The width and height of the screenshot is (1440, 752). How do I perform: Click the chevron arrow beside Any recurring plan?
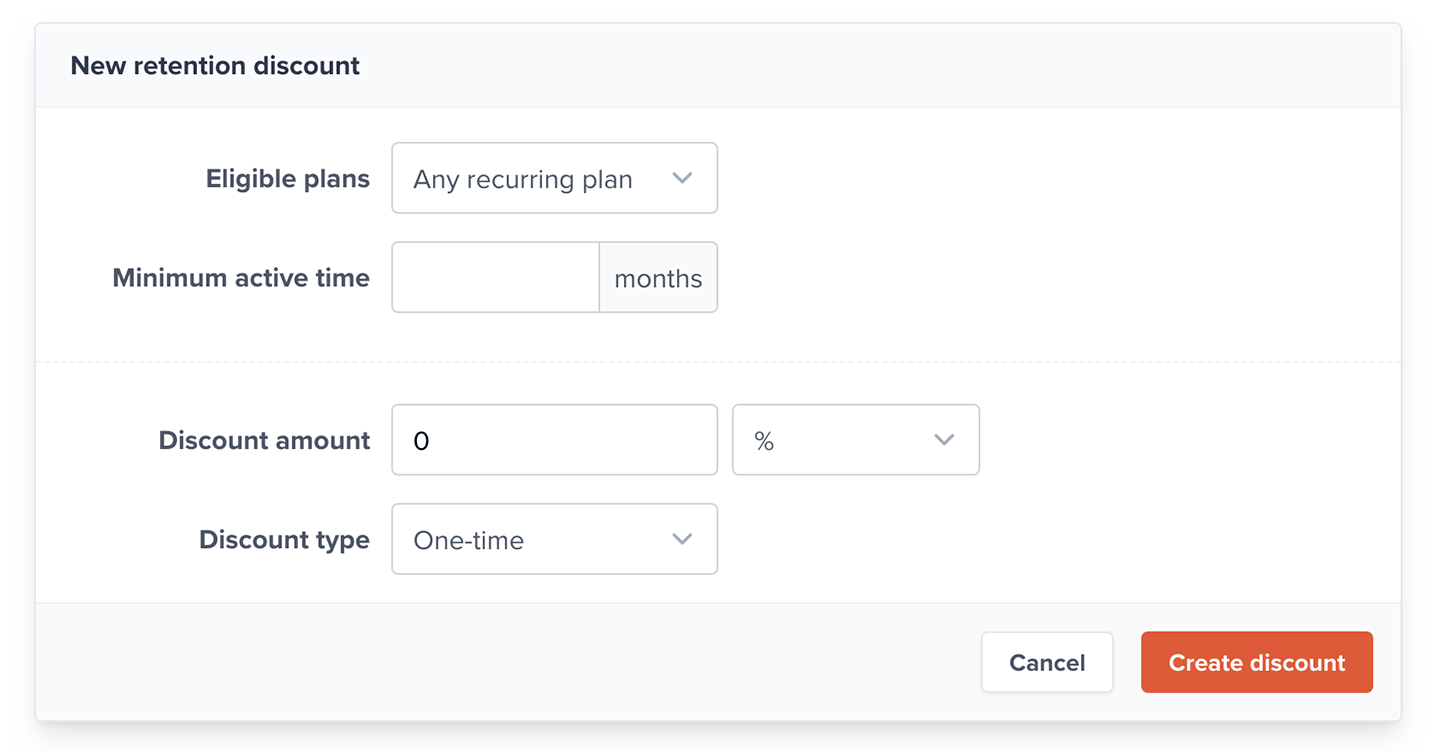pyautogui.click(x=682, y=179)
